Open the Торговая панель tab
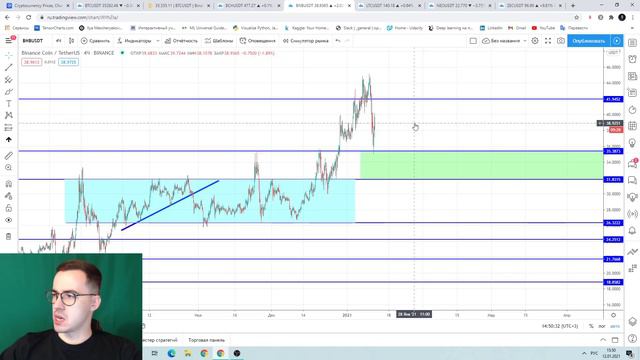This screenshot has height=360, width=640. coord(207,340)
